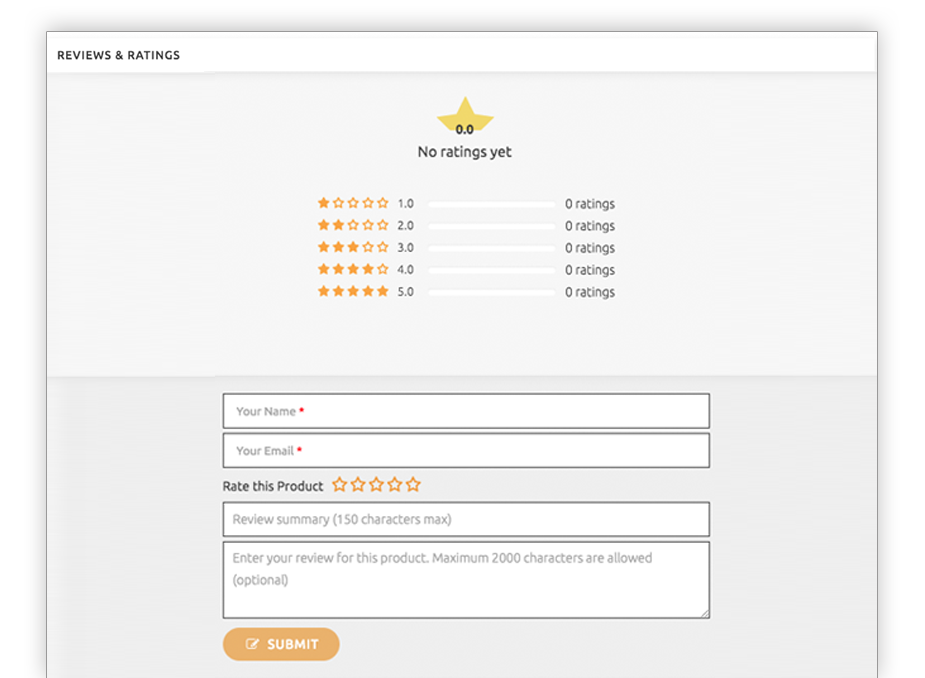
Task: Click the star row for the 2.0 rating
Action: coord(353,225)
